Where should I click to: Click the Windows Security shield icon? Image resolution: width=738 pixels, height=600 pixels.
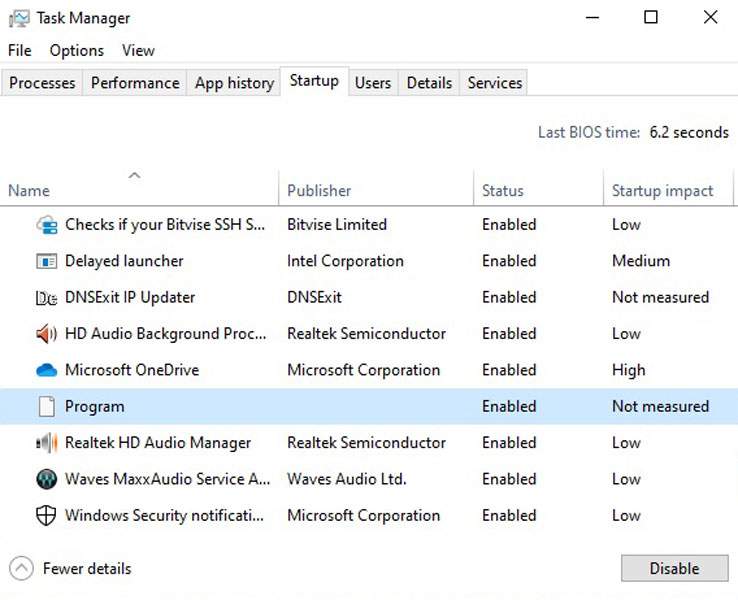click(46, 516)
